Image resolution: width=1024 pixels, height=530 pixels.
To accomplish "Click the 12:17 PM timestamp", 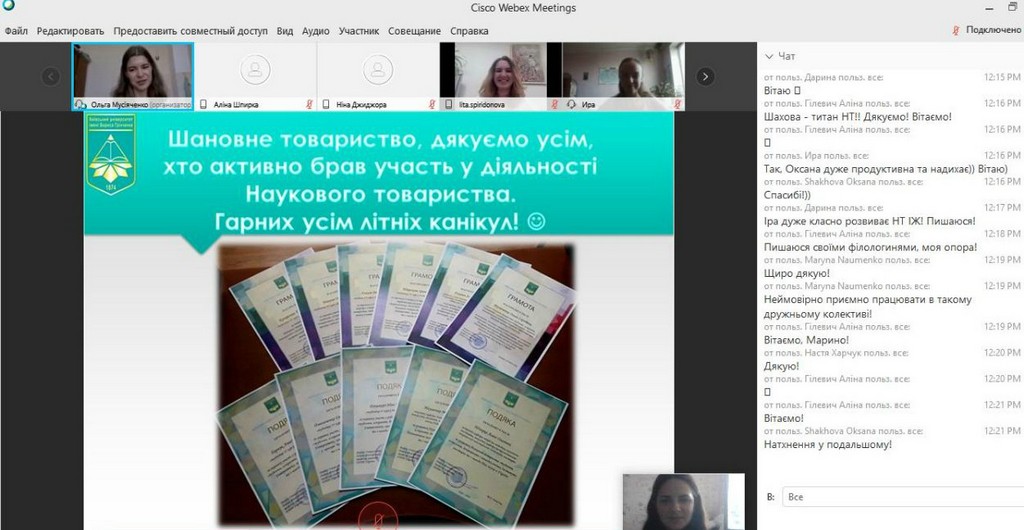I will 1002,208.
